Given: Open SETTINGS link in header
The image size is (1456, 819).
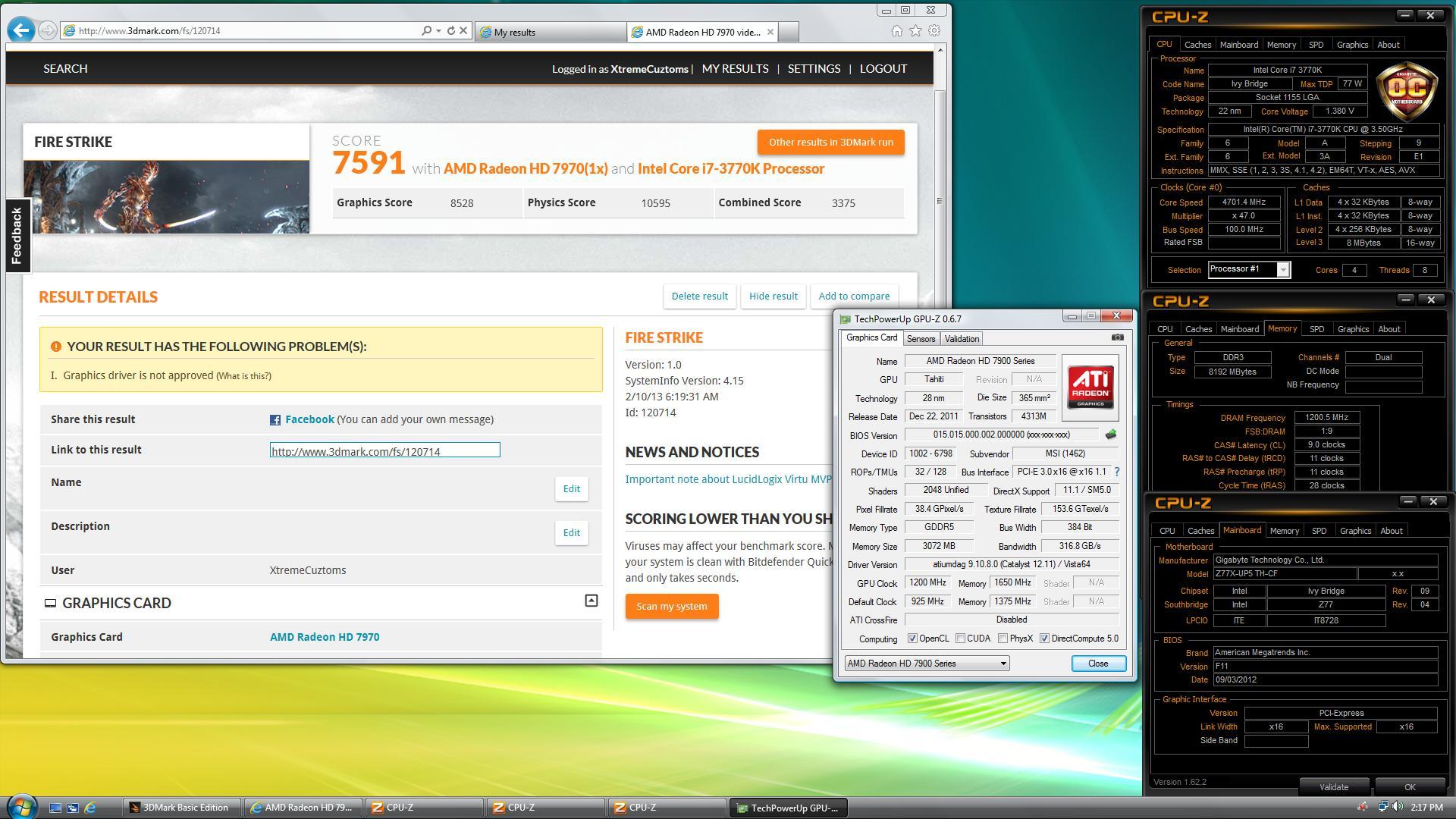Looking at the screenshot, I should pos(814,68).
